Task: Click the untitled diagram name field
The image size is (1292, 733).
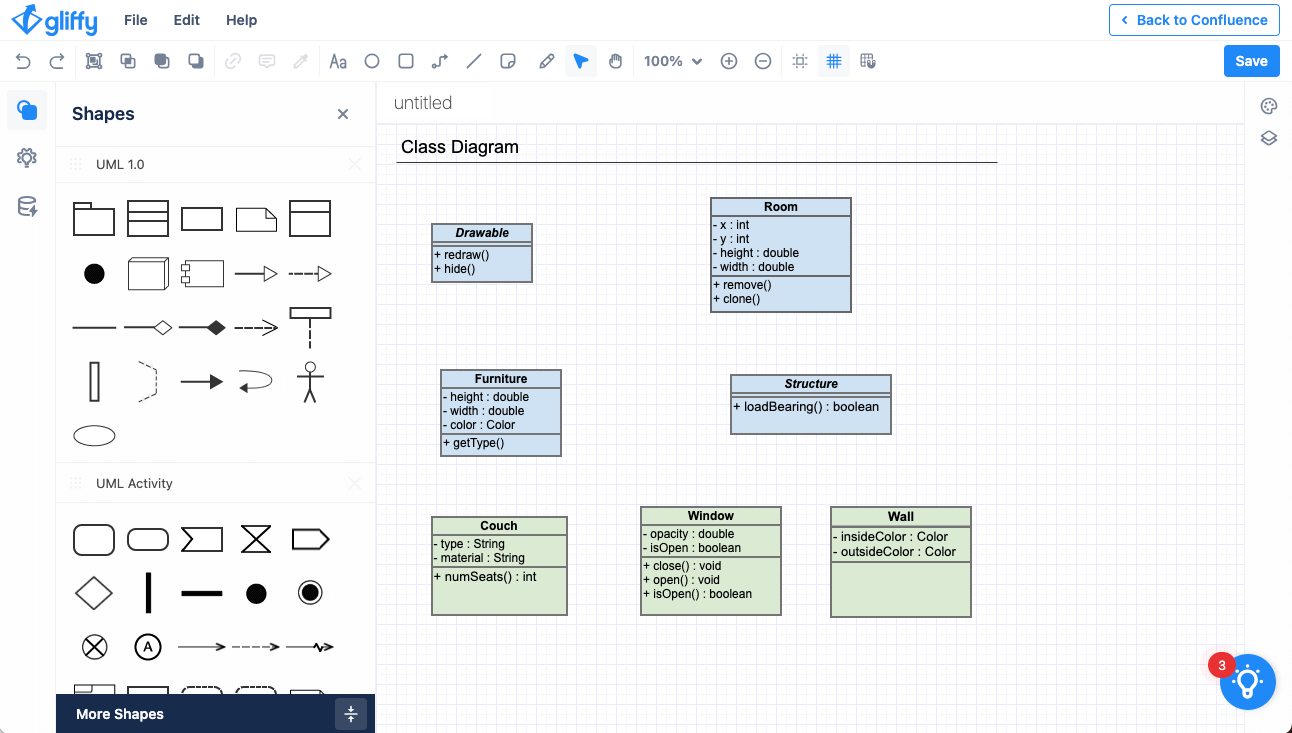Action: point(423,103)
